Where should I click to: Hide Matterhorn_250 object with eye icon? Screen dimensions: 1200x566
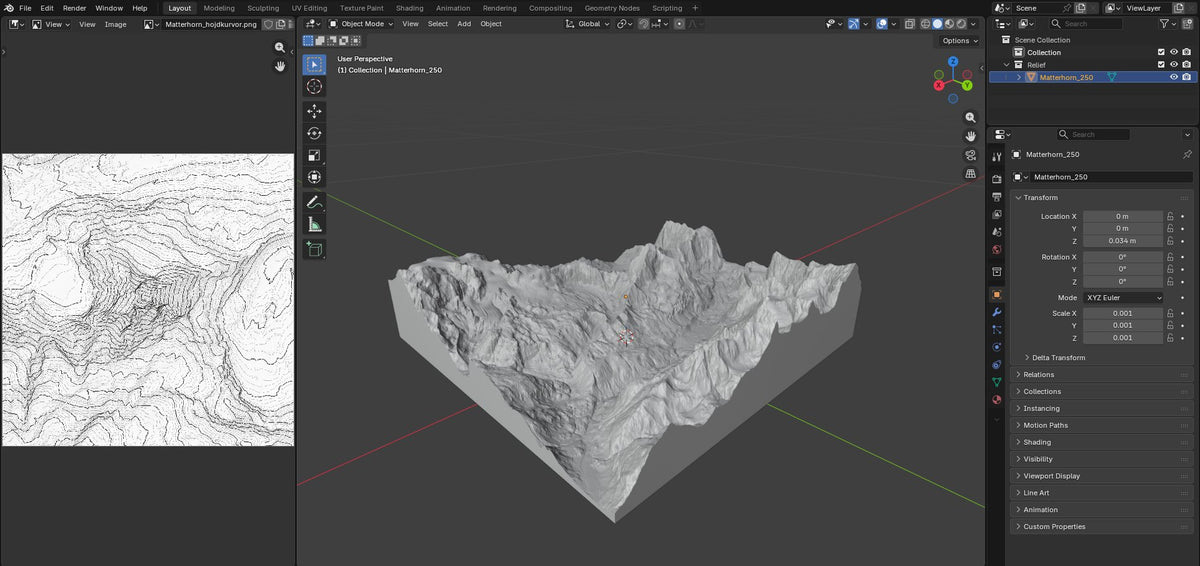[1174, 77]
